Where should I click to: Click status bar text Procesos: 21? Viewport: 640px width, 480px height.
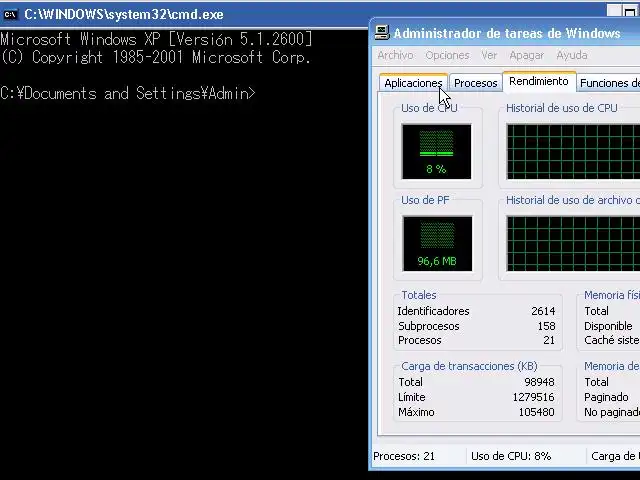(x=404, y=456)
